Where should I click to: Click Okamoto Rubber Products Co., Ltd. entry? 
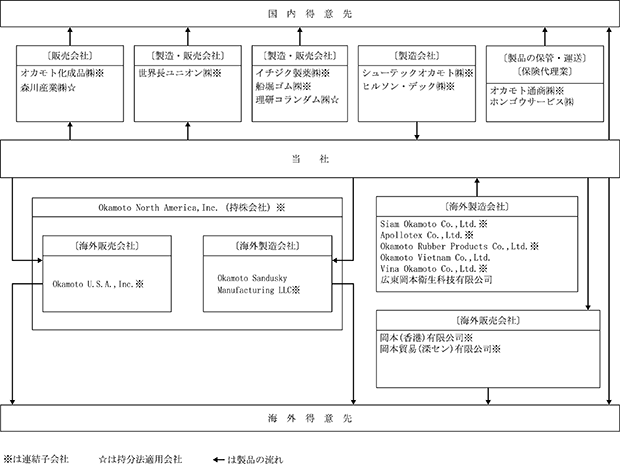point(459,246)
